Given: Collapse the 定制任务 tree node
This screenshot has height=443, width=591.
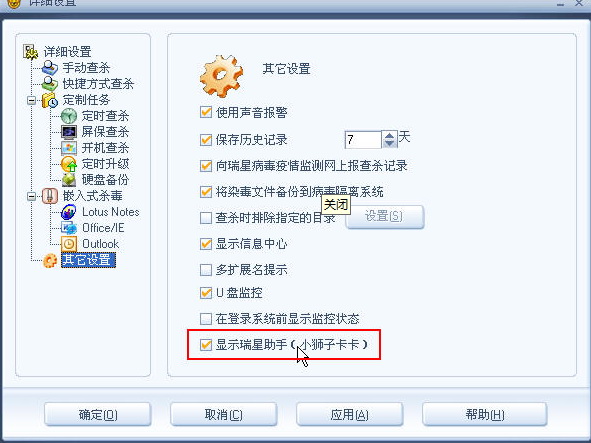Looking at the screenshot, I should (32, 100).
